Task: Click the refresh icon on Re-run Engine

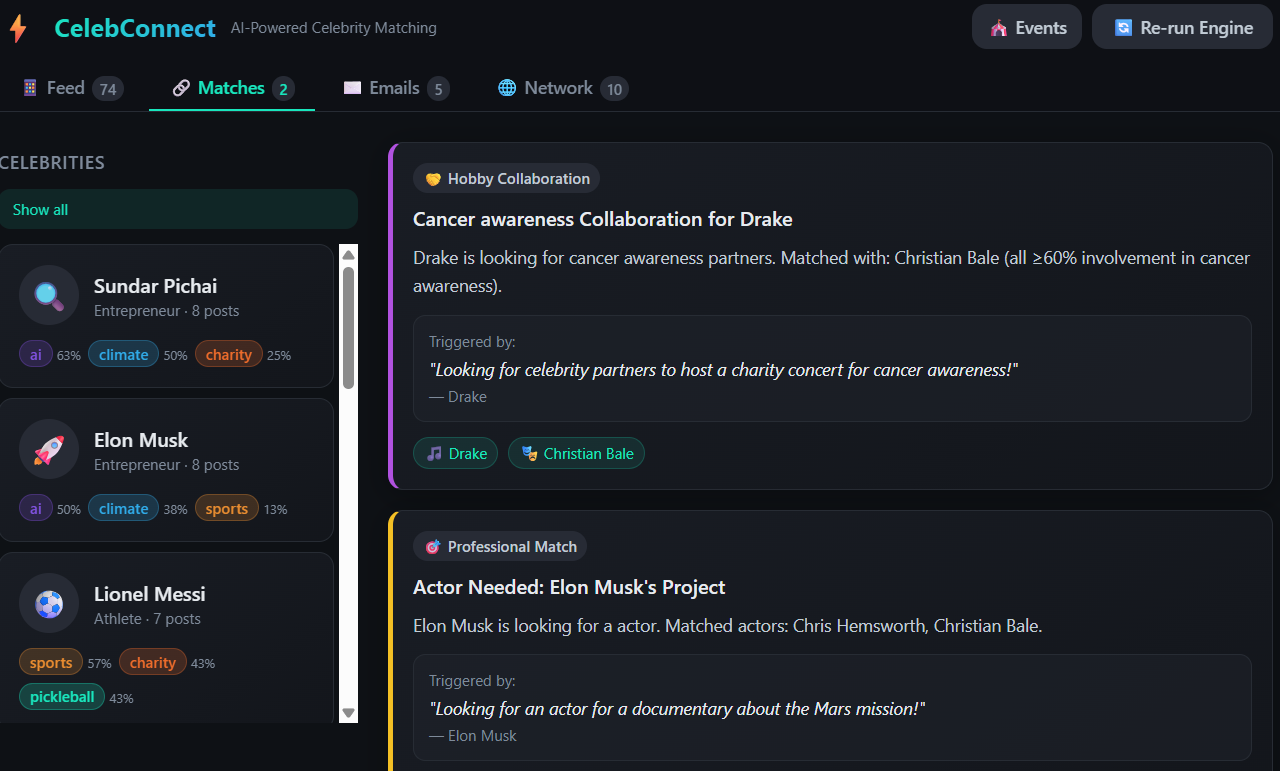Action: 1124,28
